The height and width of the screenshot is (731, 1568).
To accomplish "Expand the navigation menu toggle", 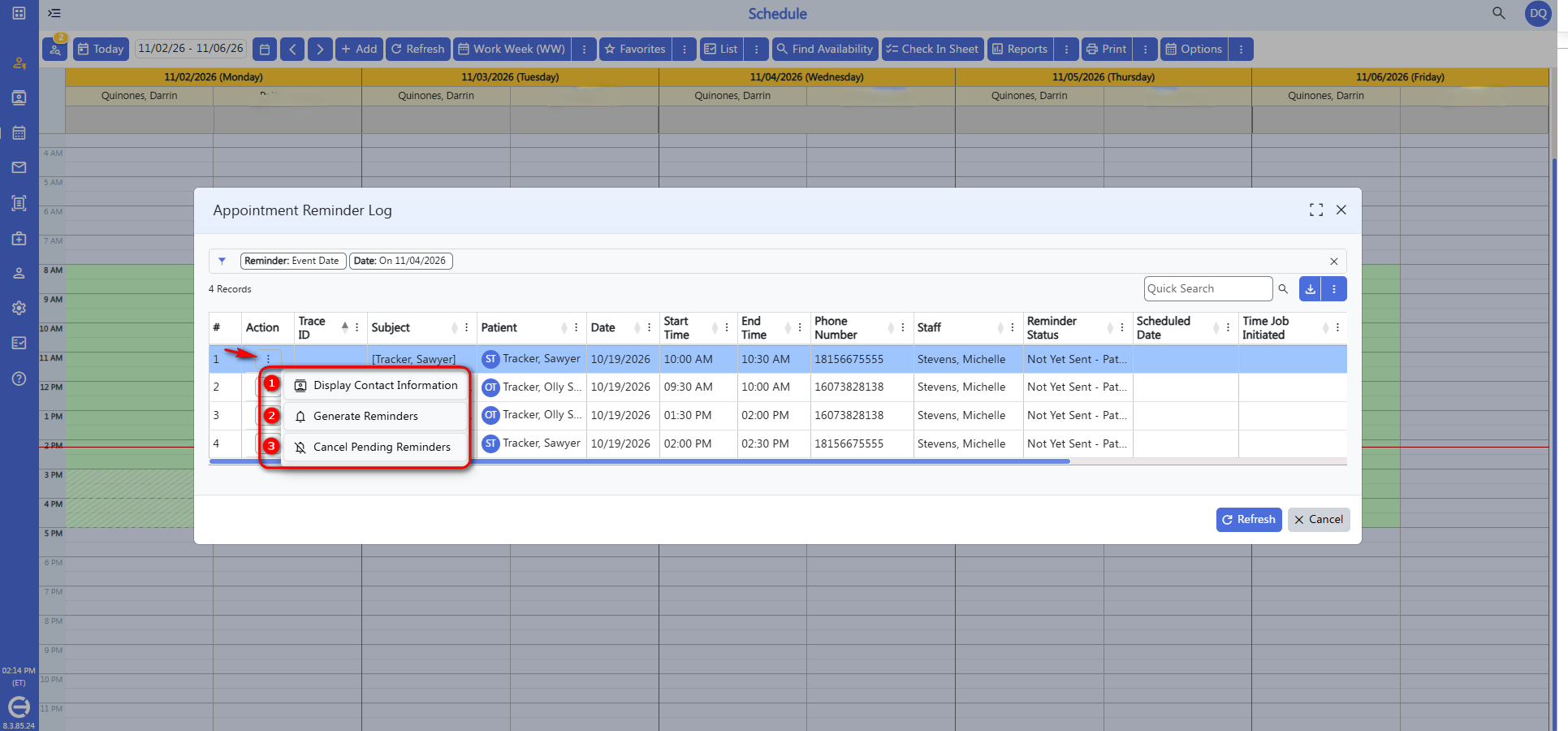I will tap(54, 13).
